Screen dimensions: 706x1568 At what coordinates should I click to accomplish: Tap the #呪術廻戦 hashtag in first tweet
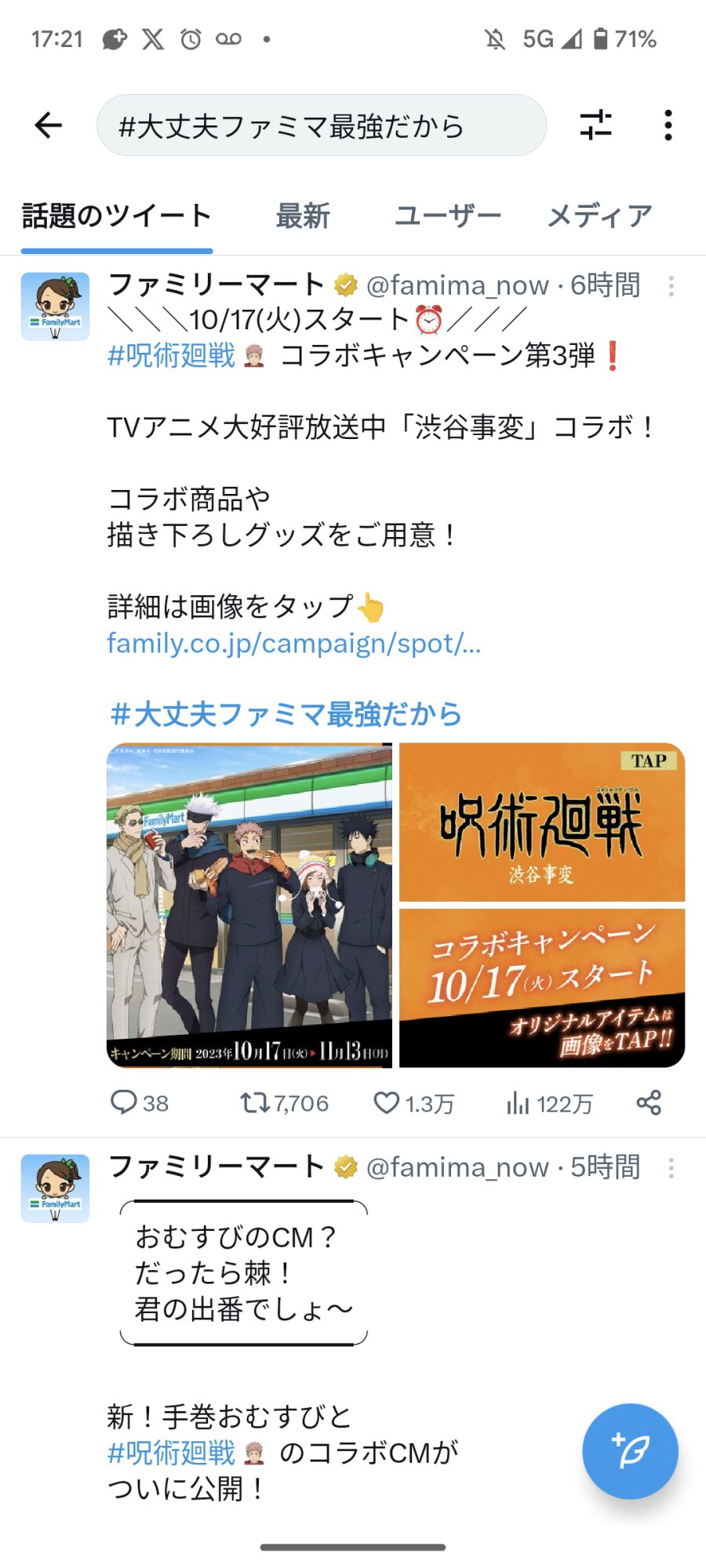171,356
